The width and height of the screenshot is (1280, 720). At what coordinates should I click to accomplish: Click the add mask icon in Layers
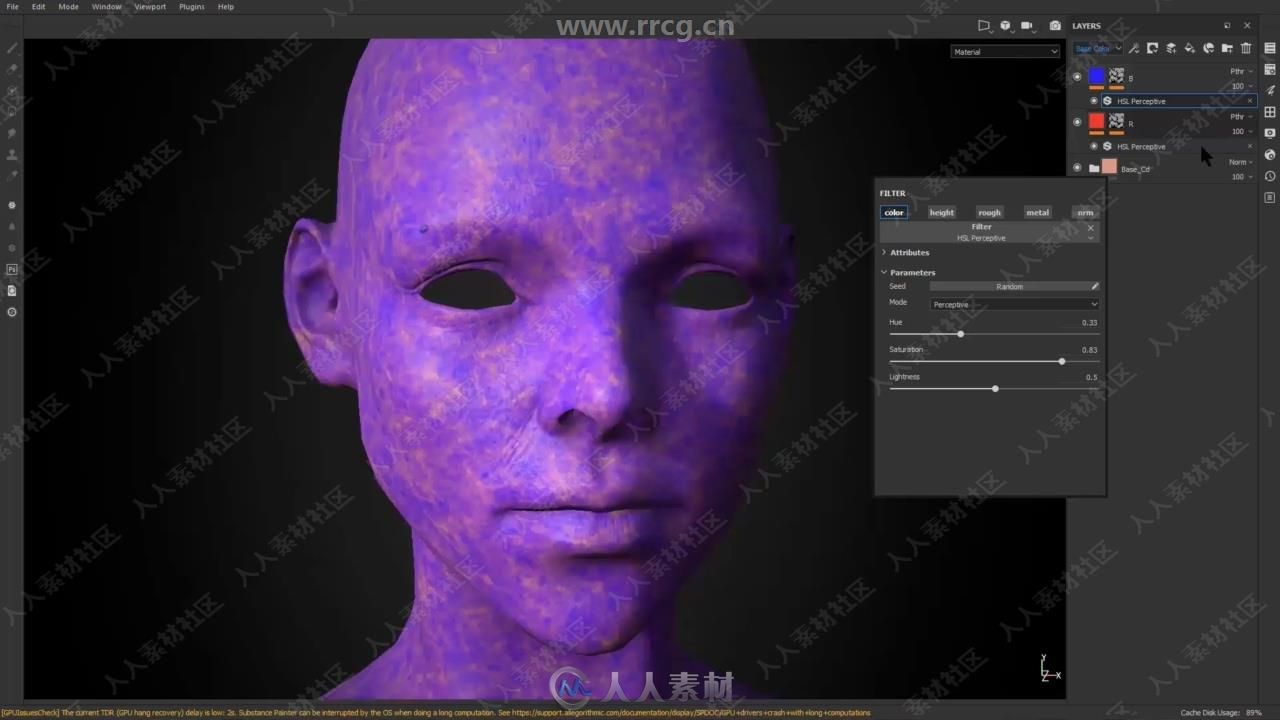point(1152,48)
